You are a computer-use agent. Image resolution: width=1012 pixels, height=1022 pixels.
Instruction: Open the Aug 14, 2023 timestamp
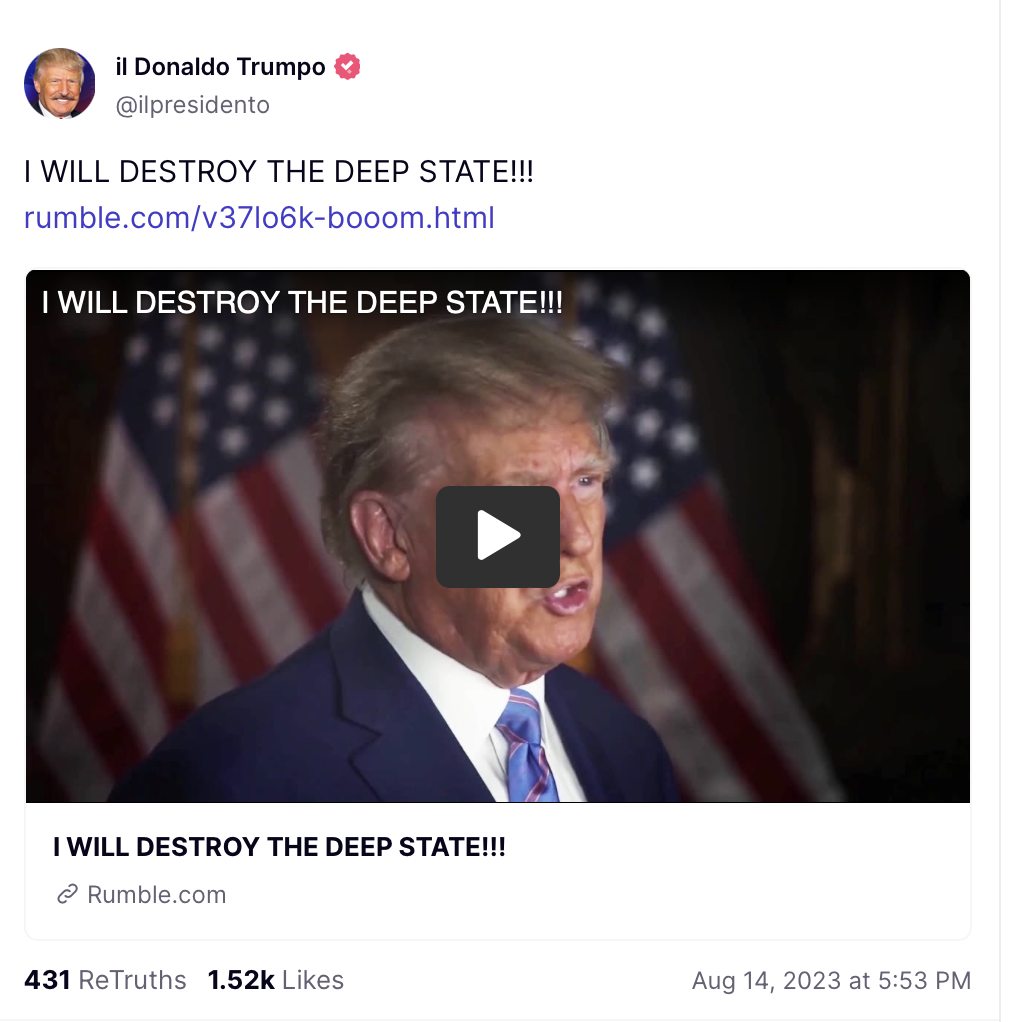click(831, 980)
